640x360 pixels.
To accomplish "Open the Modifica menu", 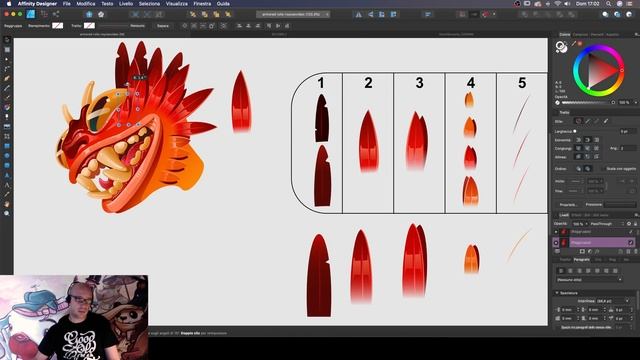I will click(86, 4).
